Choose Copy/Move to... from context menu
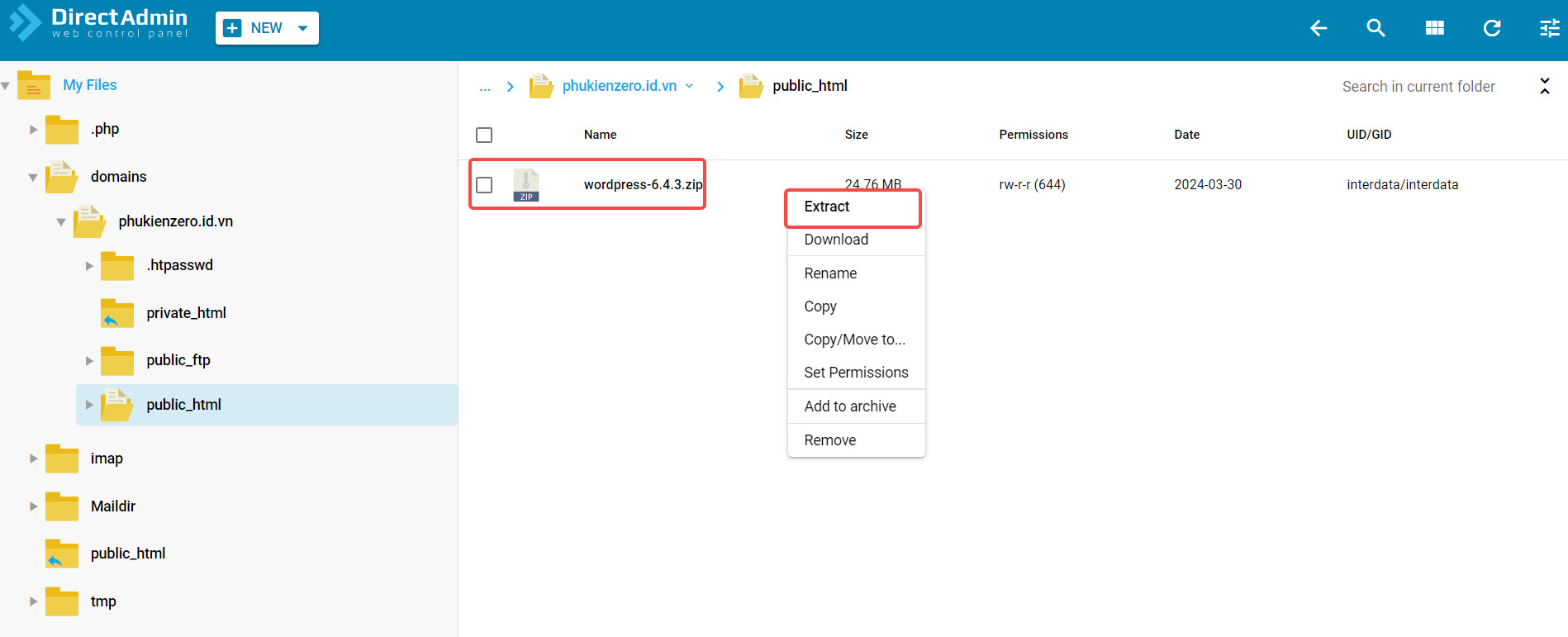Viewport: 1568px width, 637px height. [856, 340]
